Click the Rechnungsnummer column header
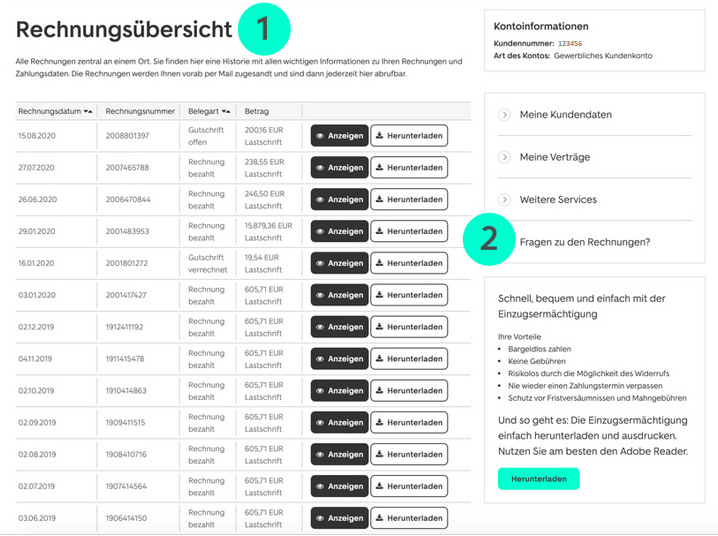Viewport: 718px width, 536px height. coord(140,111)
